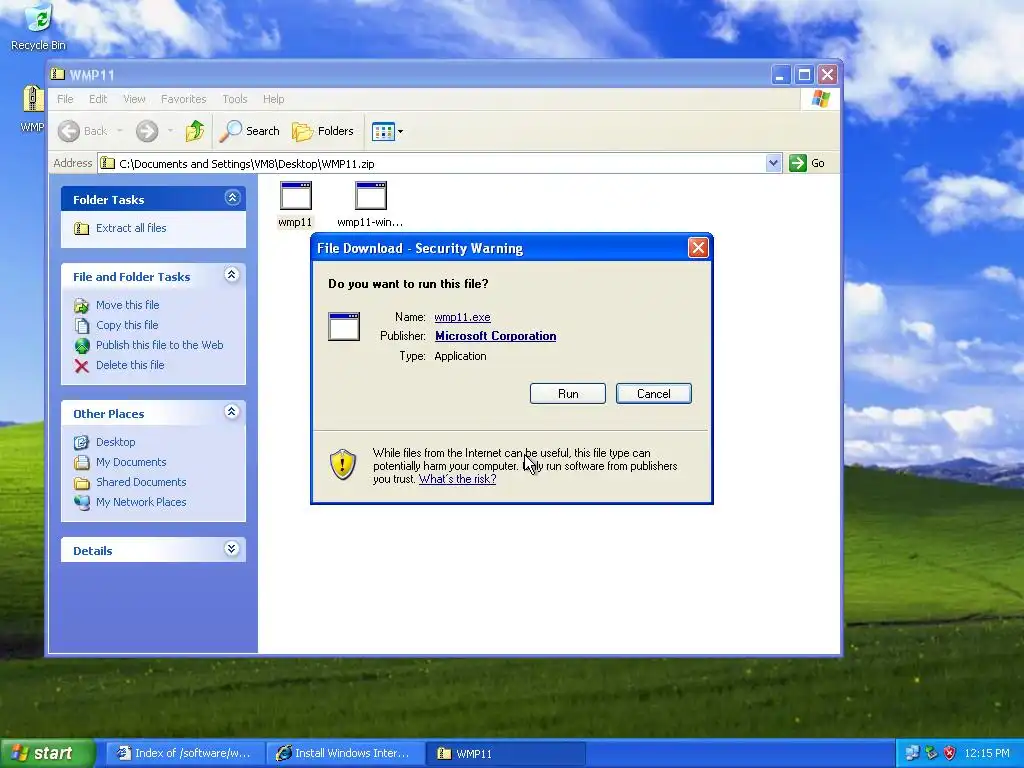Click the taskbar clock showing 12:15 PM
The height and width of the screenshot is (768, 1024).
(987, 753)
